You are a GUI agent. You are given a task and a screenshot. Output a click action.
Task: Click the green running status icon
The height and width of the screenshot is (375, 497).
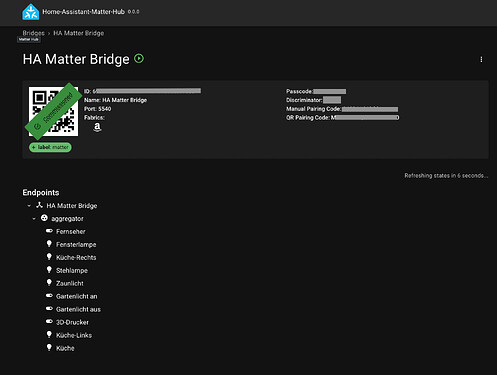click(x=139, y=59)
